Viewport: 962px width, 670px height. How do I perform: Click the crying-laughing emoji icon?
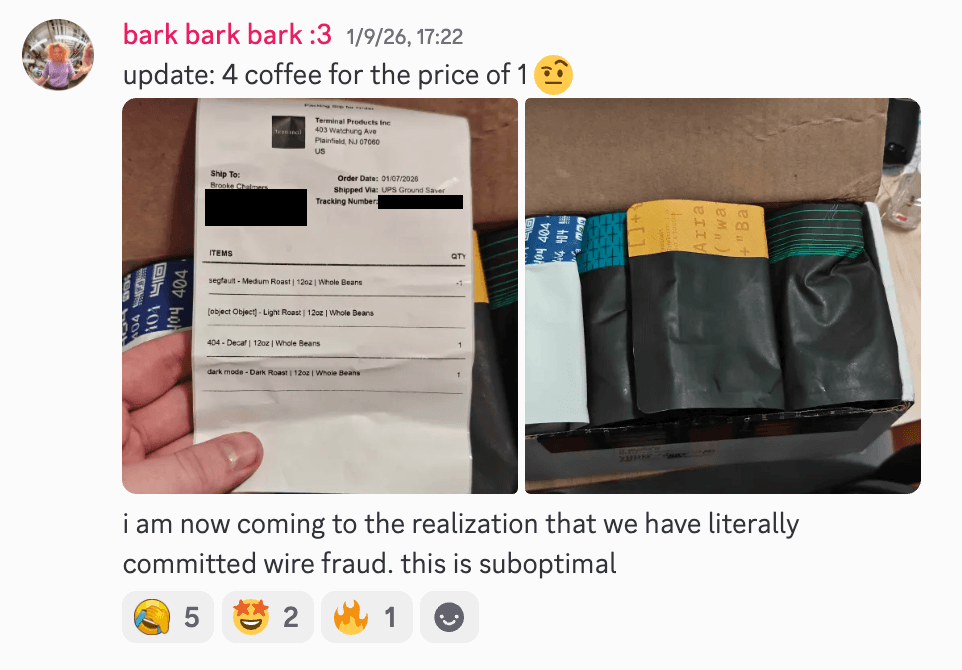(x=152, y=617)
